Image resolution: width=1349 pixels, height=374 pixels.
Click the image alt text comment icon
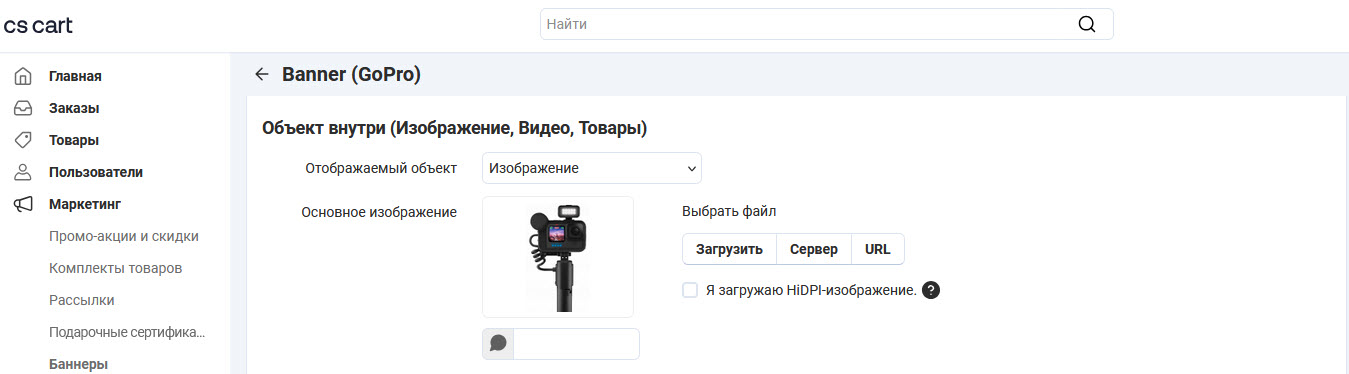point(498,344)
